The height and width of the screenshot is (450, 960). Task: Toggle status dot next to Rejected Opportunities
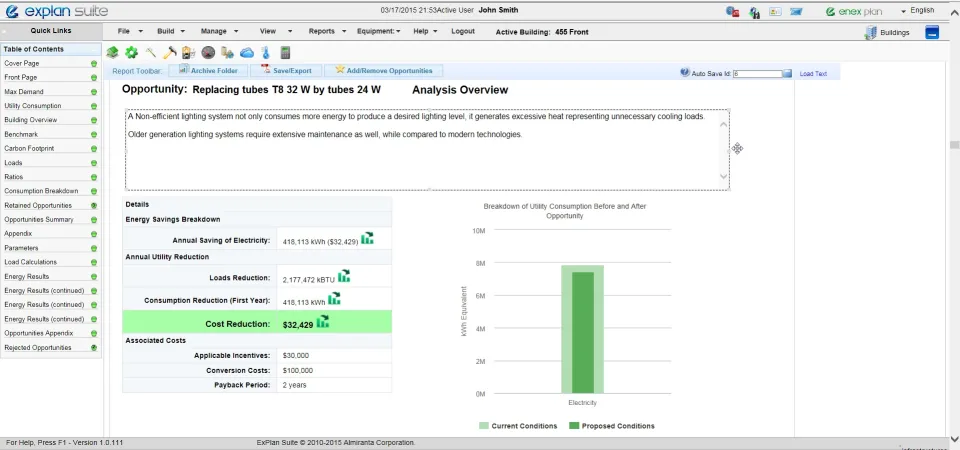[94, 348]
